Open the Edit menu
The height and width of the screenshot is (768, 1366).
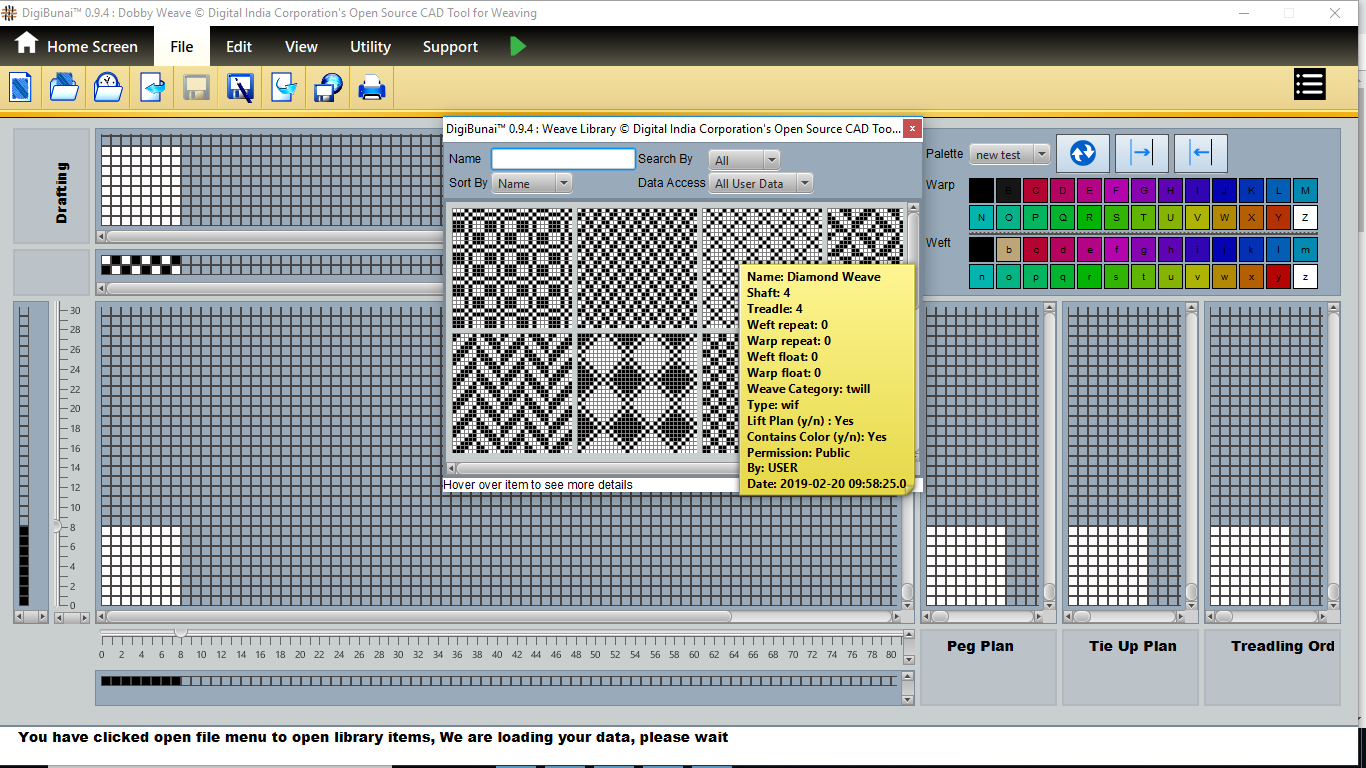click(238, 47)
